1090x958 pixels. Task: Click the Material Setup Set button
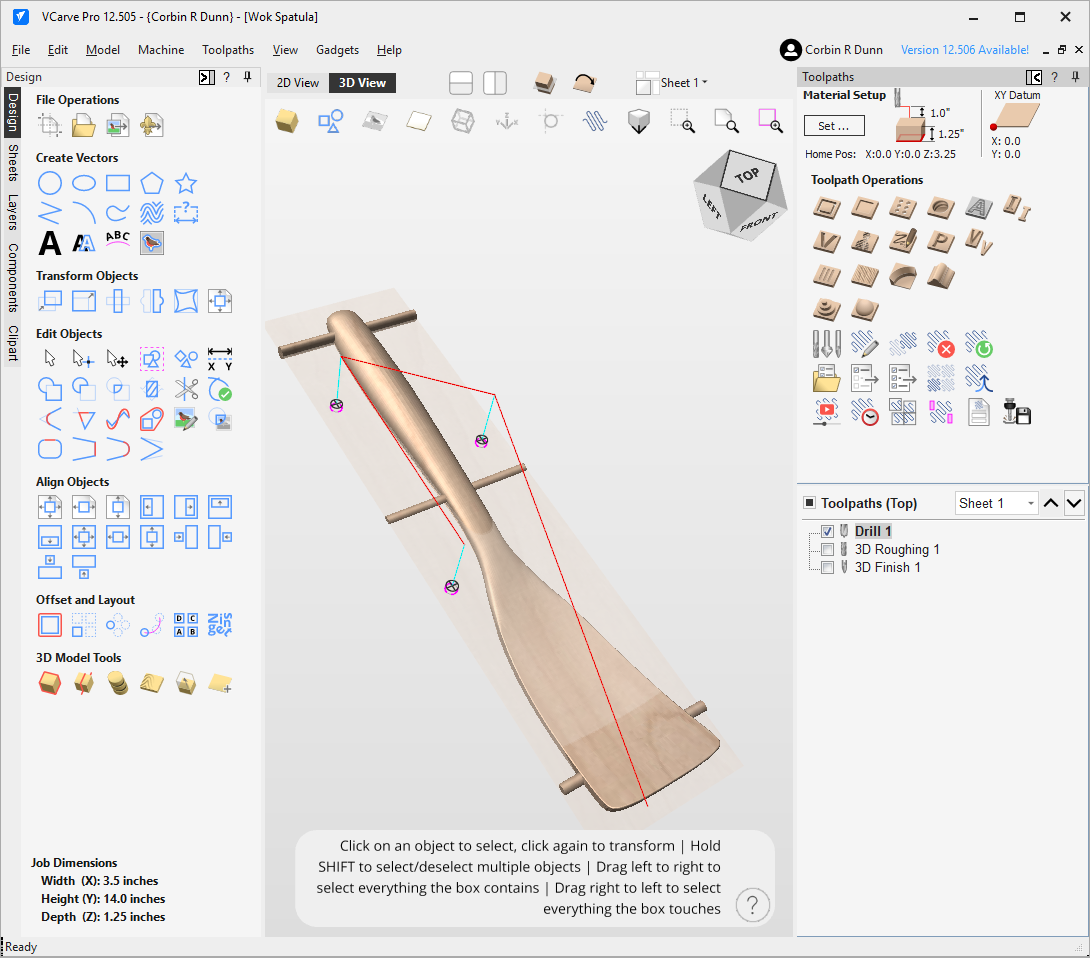tap(834, 126)
